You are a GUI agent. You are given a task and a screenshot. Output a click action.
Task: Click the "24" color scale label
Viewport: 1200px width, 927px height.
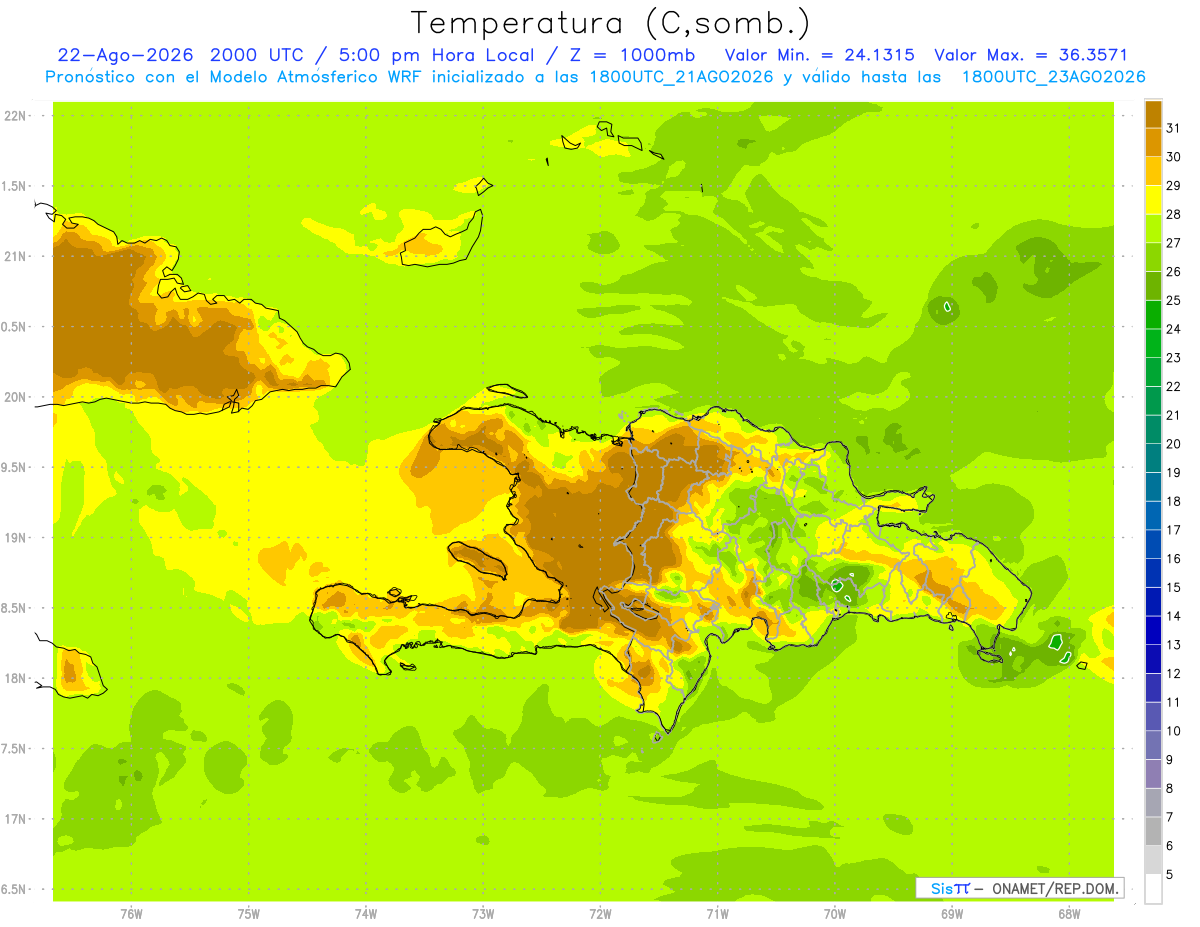(1174, 329)
